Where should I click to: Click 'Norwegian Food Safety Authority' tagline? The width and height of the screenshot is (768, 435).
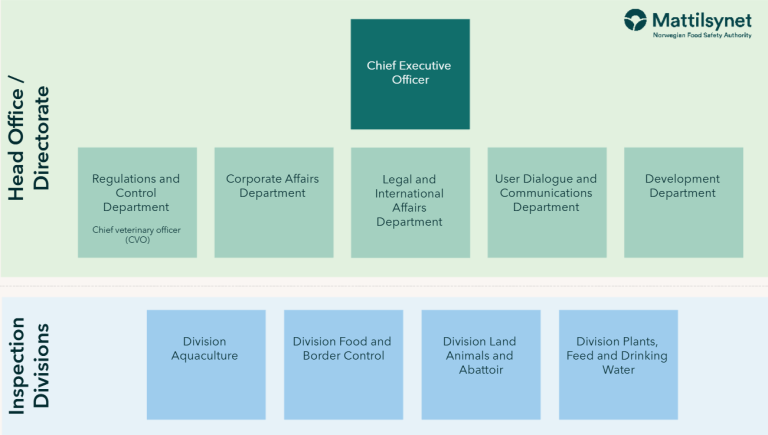(702, 35)
